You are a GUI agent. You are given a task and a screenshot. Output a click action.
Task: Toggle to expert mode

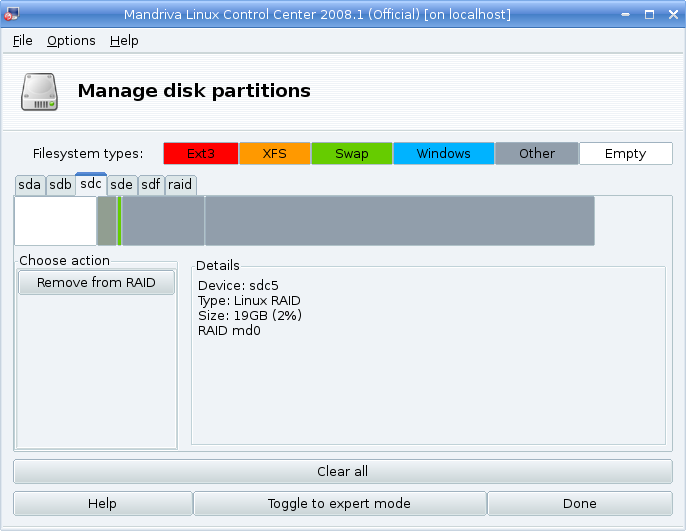[x=340, y=503]
